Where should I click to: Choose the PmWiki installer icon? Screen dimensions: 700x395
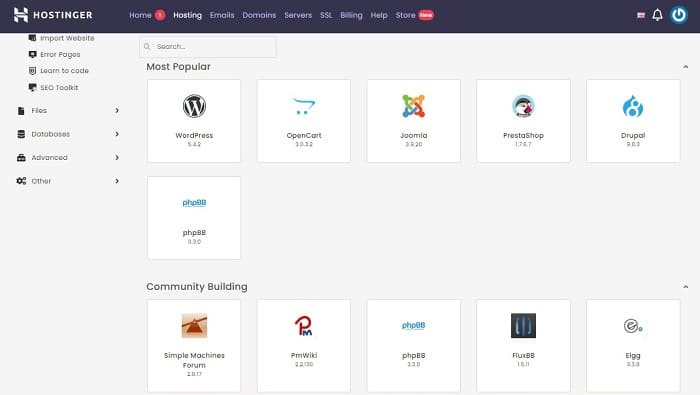(x=304, y=325)
